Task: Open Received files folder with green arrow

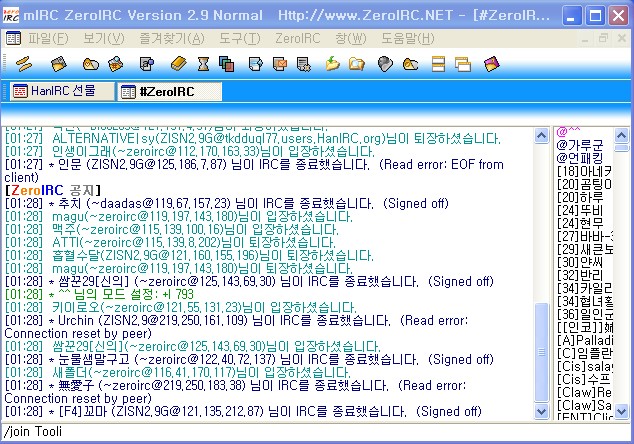Action: coord(332,64)
